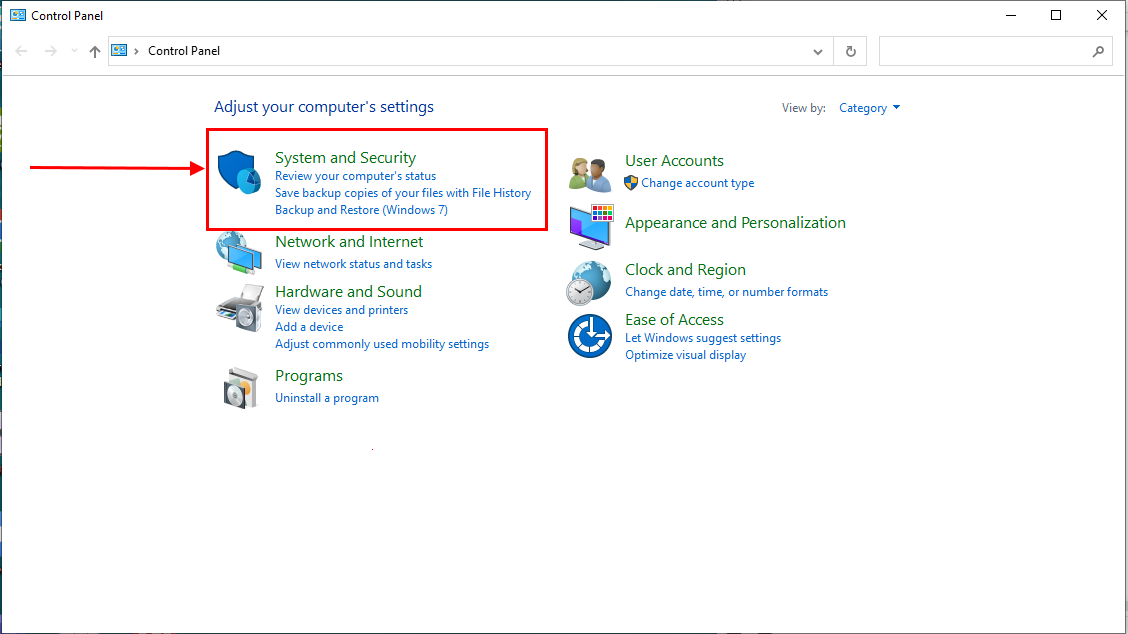Open the Ease of Access icon
This screenshot has width=1128, height=634.
(x=590, y=336)
